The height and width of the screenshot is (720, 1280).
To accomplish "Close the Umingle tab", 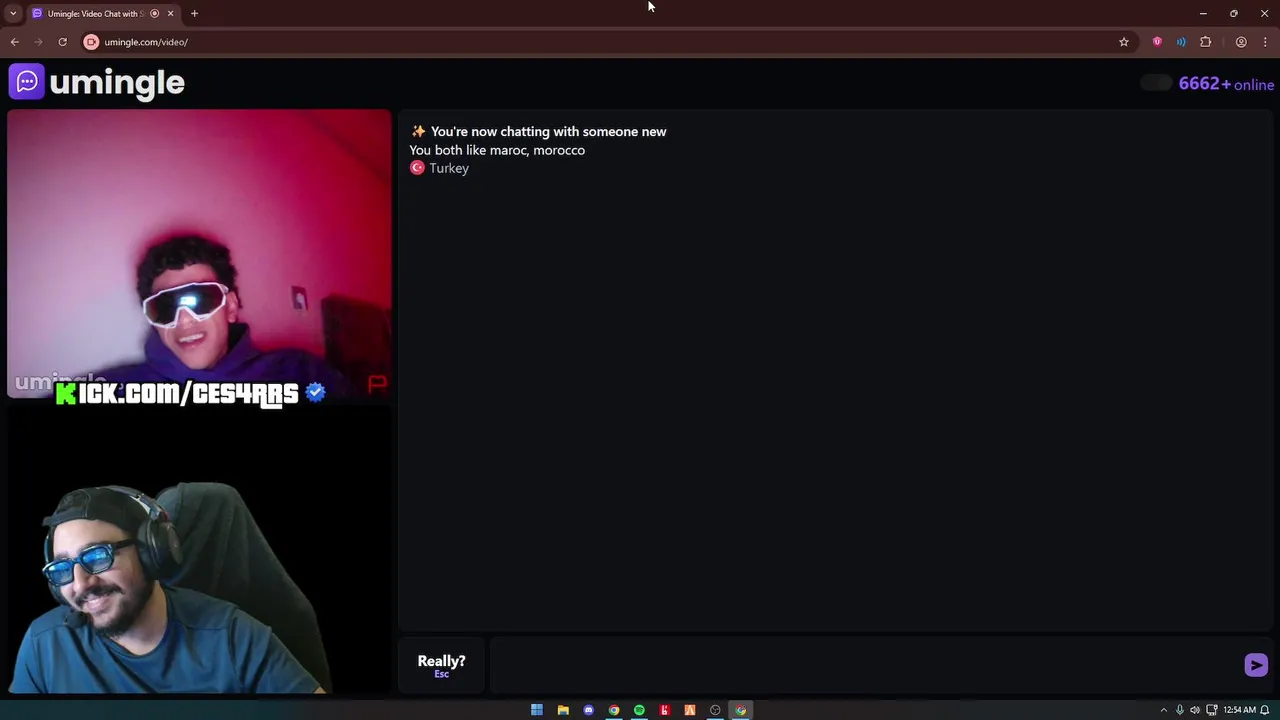I will [170, 13].
